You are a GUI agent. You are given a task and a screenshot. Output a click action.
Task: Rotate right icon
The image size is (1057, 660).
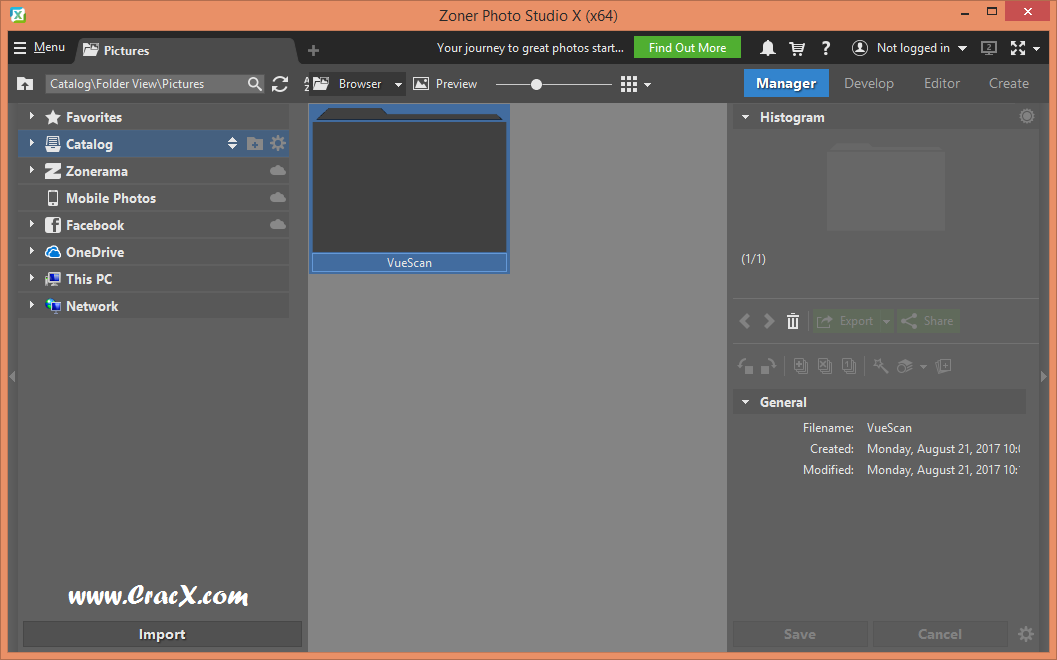click(x=768, y=366)
